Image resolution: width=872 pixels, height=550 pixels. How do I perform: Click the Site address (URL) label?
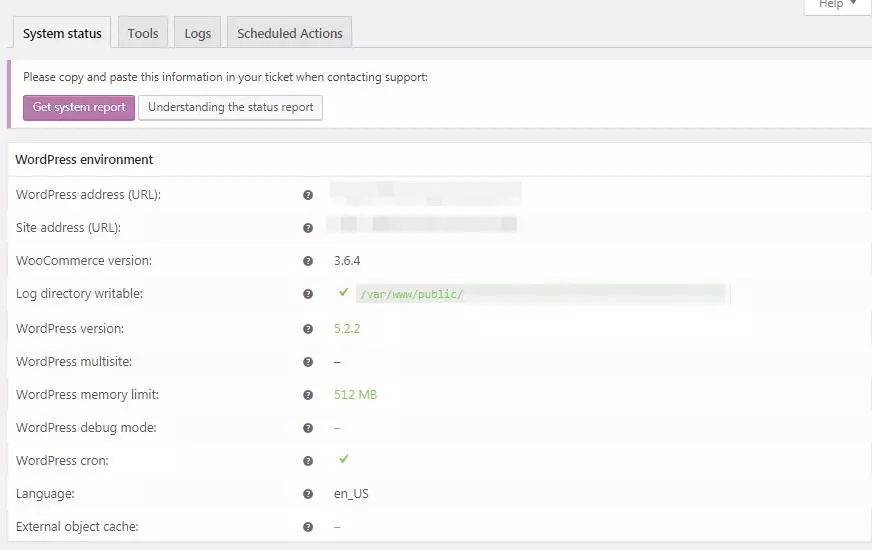[68, 227]
